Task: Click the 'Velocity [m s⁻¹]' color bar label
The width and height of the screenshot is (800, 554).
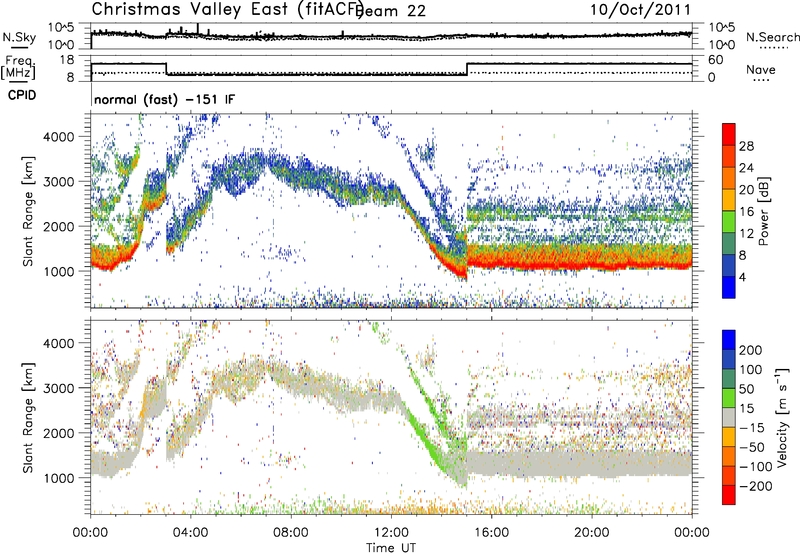Action: click(x=782, y=417)
